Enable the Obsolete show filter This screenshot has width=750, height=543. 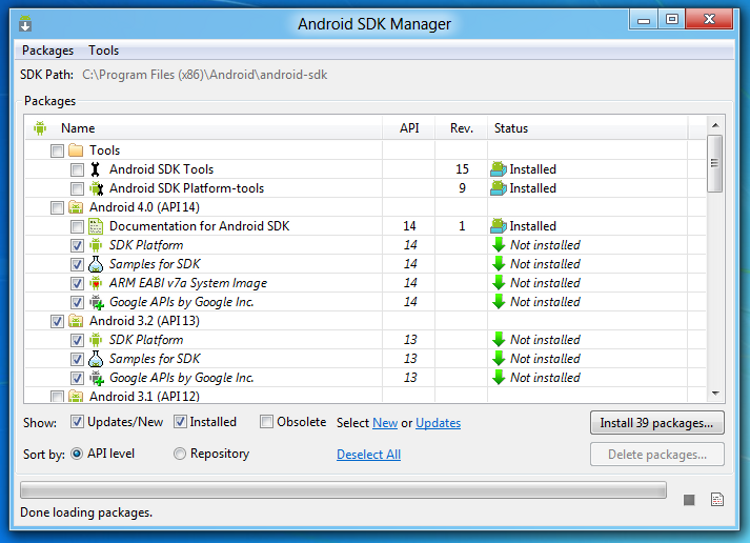266,421
